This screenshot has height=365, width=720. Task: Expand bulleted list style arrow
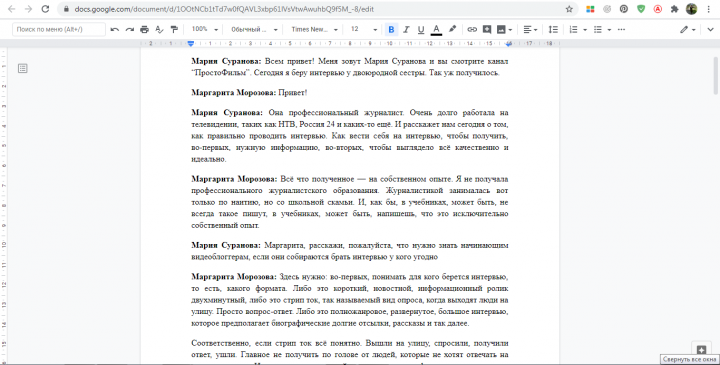click(609, 30)
